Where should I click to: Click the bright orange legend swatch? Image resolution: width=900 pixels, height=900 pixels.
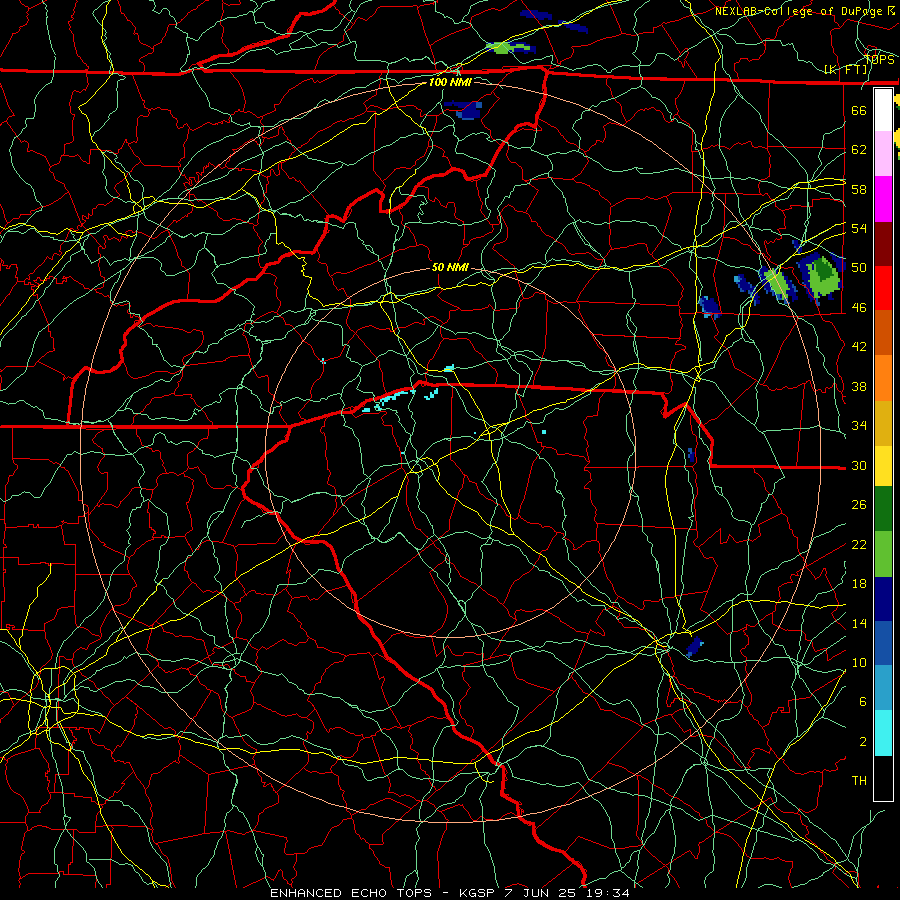pyautogui.click(x=883, y=378)
